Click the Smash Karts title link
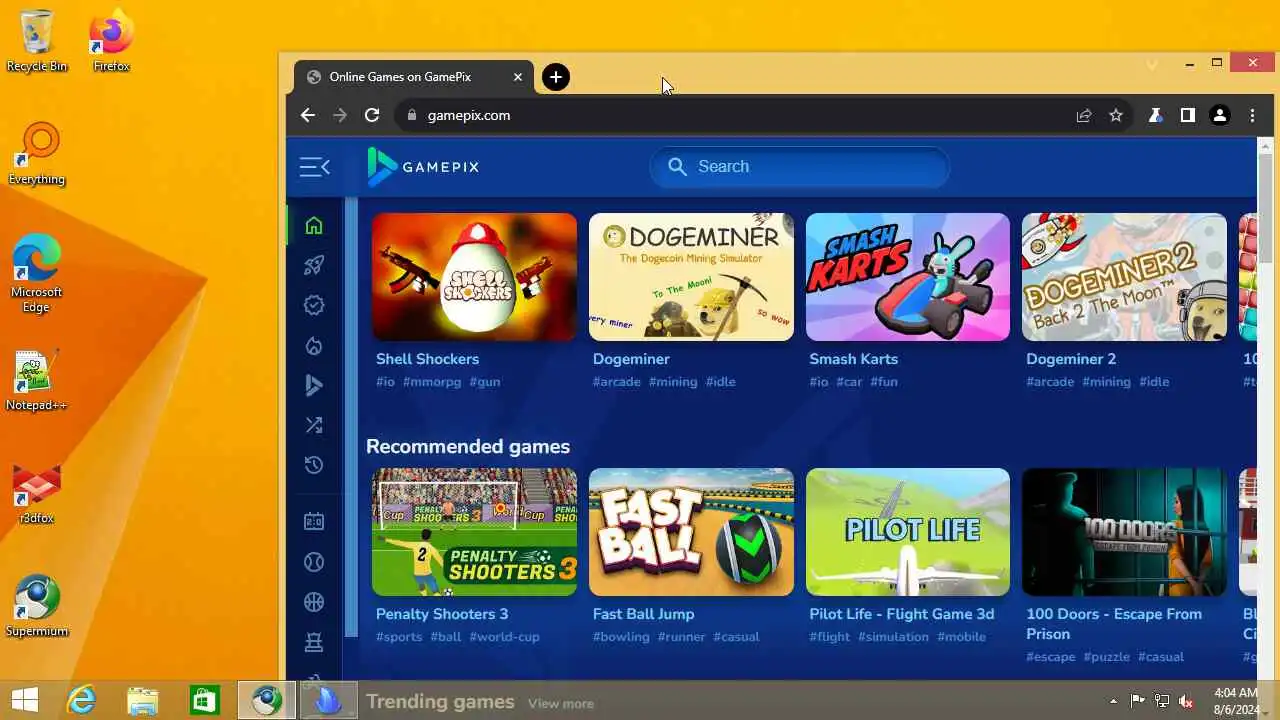The height and width of the screenshot is (720, 1280). coord(853,359)
